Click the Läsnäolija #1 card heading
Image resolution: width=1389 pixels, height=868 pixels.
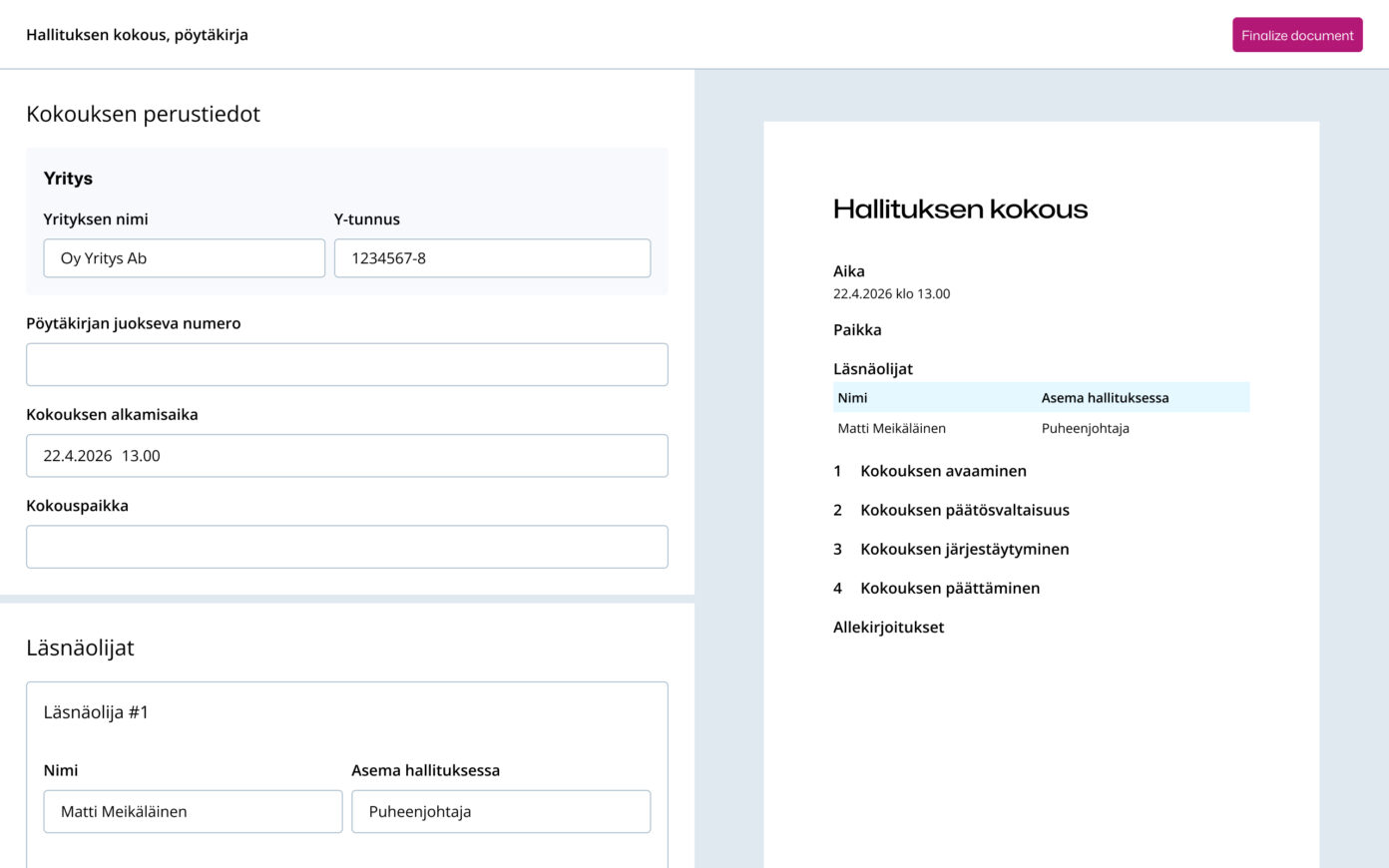tap(96, 712)
